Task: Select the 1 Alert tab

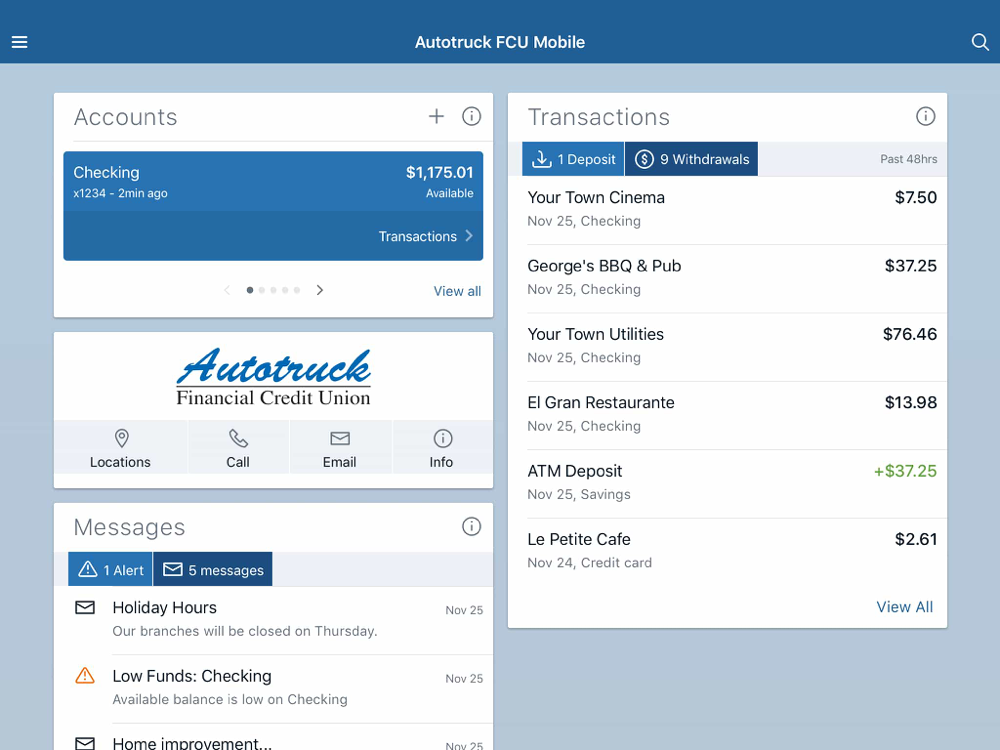Action: point(110,569)
